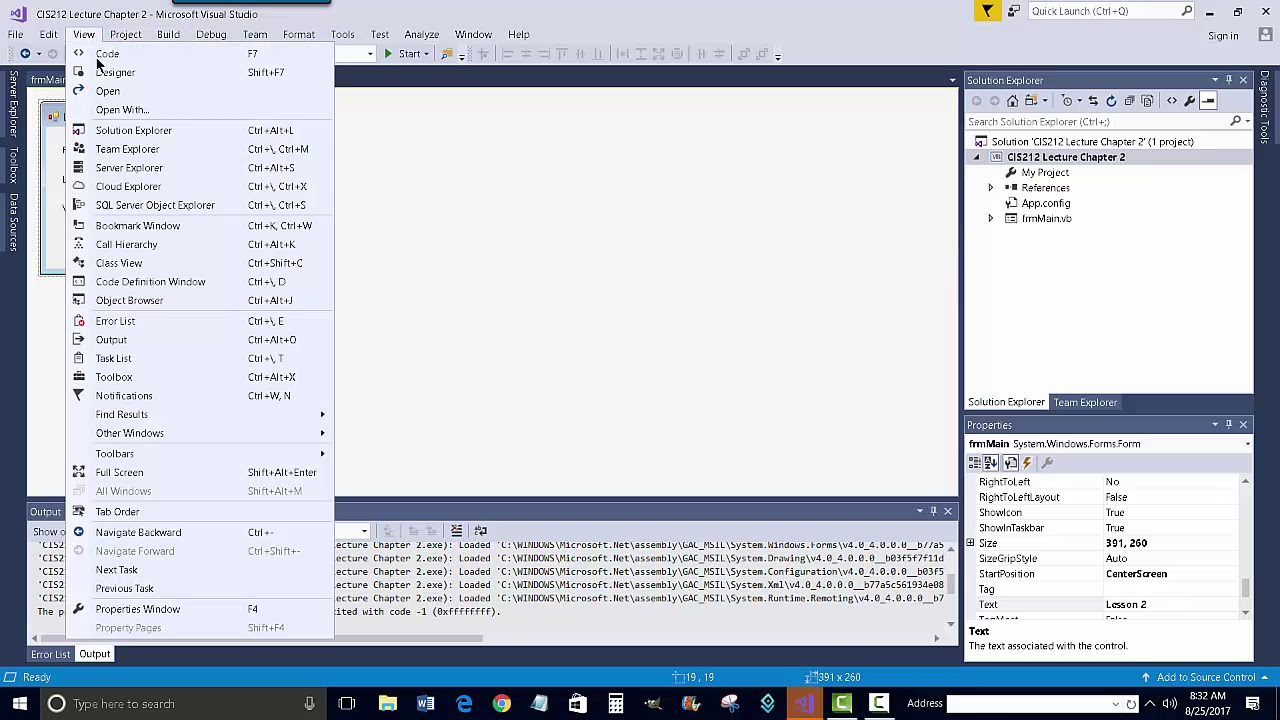Switch Properties to Alphabetical sorting

tap(991, 463)
